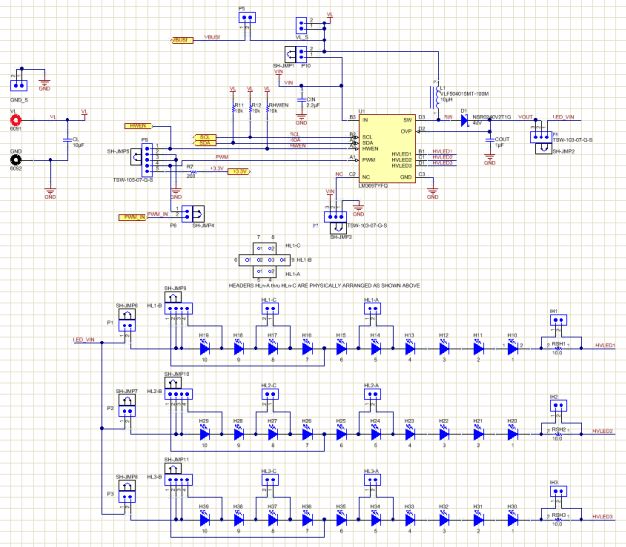Click the IH3 header above RSH3

[558, 491]
